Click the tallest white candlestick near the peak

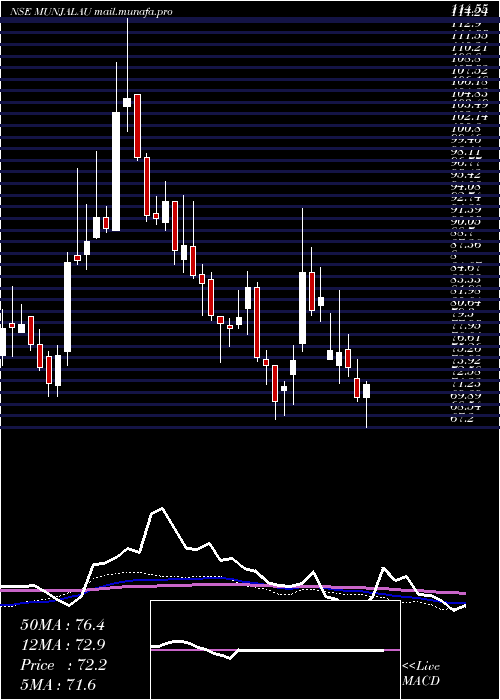point(116,171)
